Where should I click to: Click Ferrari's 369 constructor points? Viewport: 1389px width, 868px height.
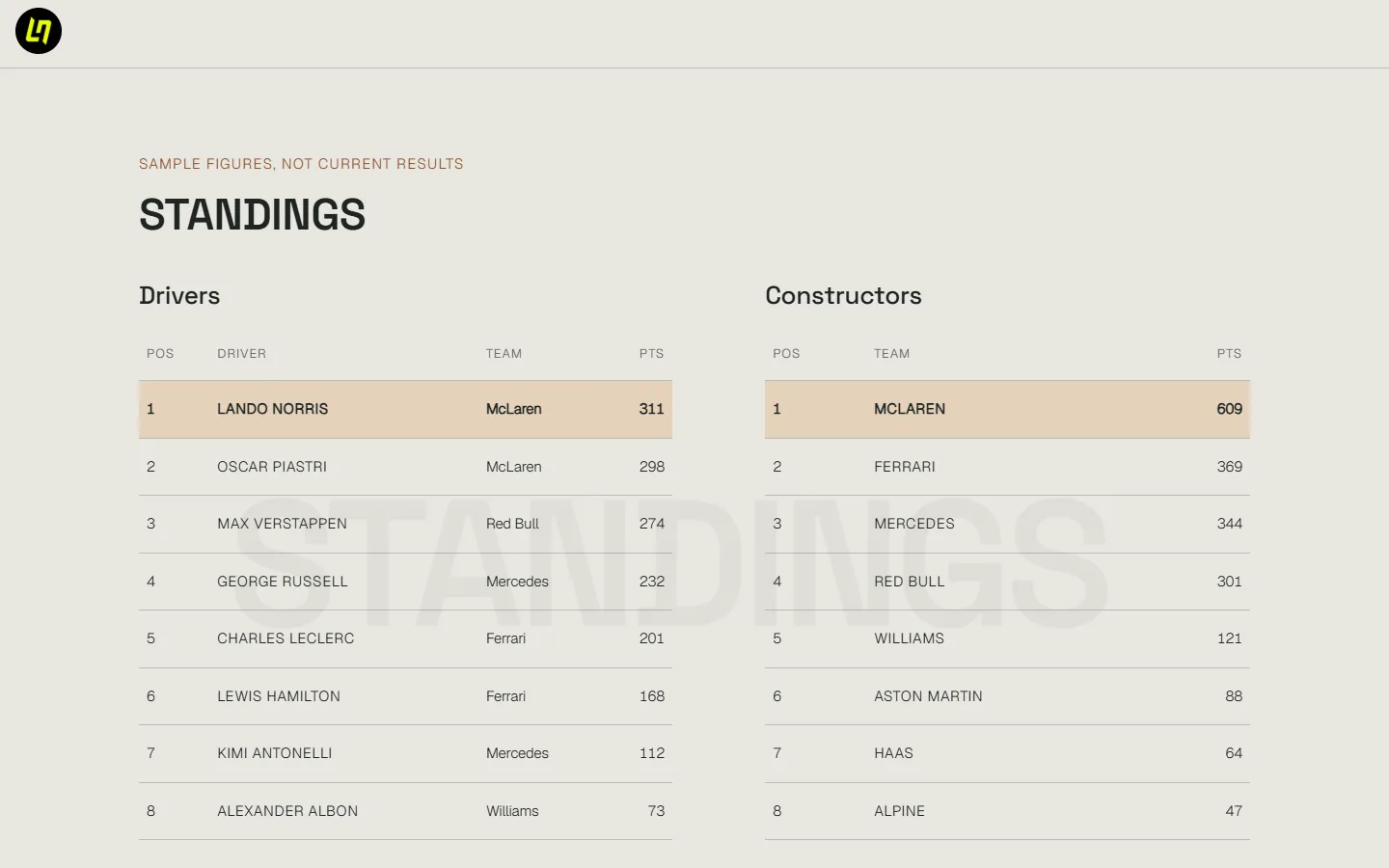coord(1229,467)
